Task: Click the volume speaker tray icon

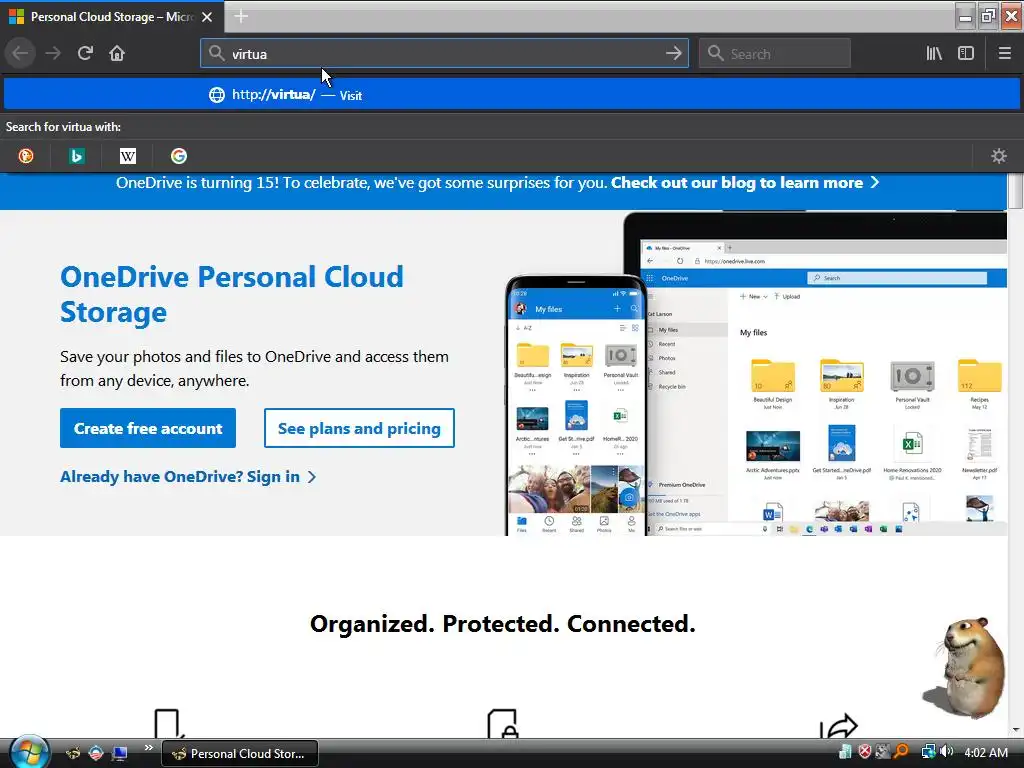Action: tap(947, 752)
